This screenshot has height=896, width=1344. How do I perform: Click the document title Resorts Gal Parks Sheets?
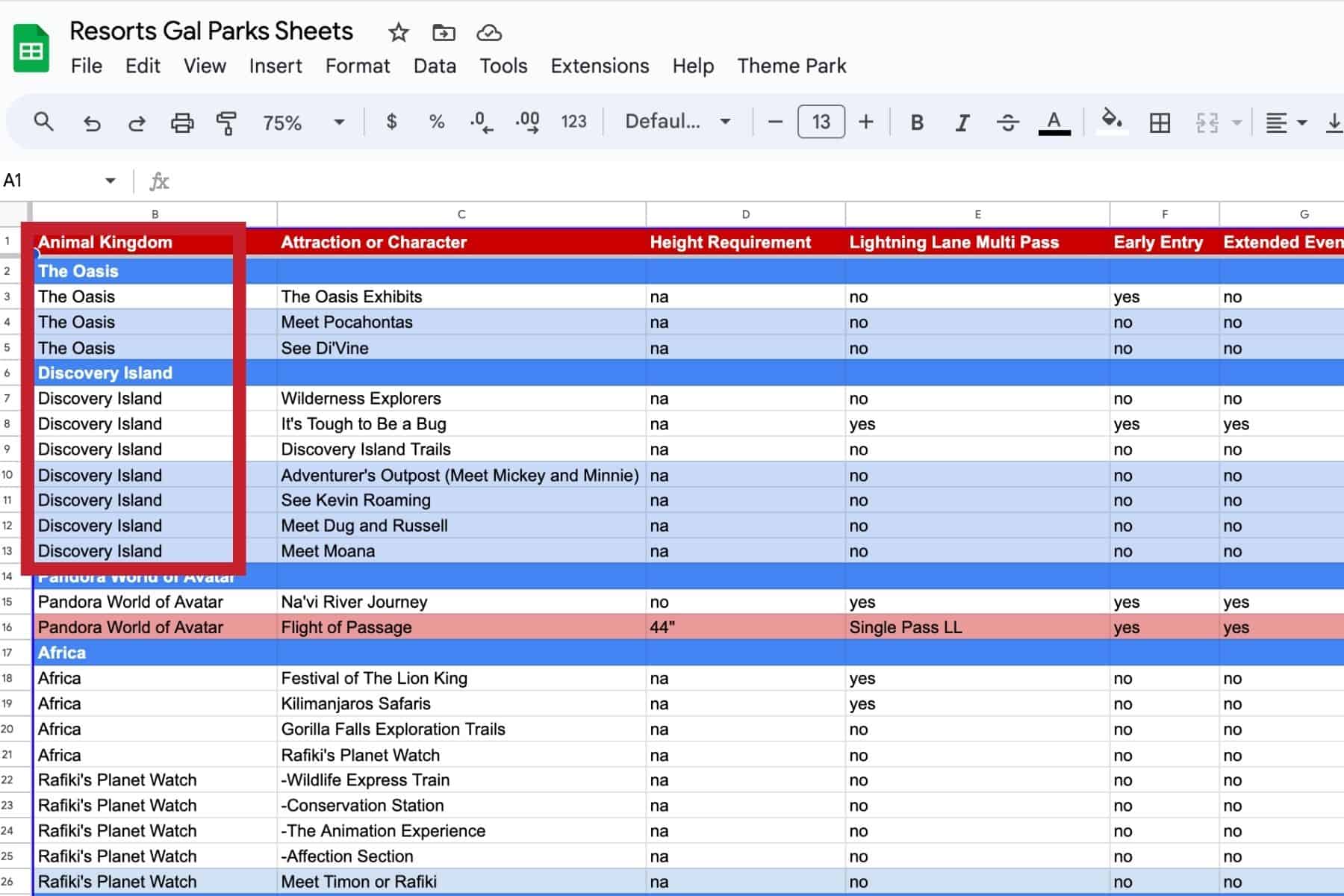click(211, 31)
